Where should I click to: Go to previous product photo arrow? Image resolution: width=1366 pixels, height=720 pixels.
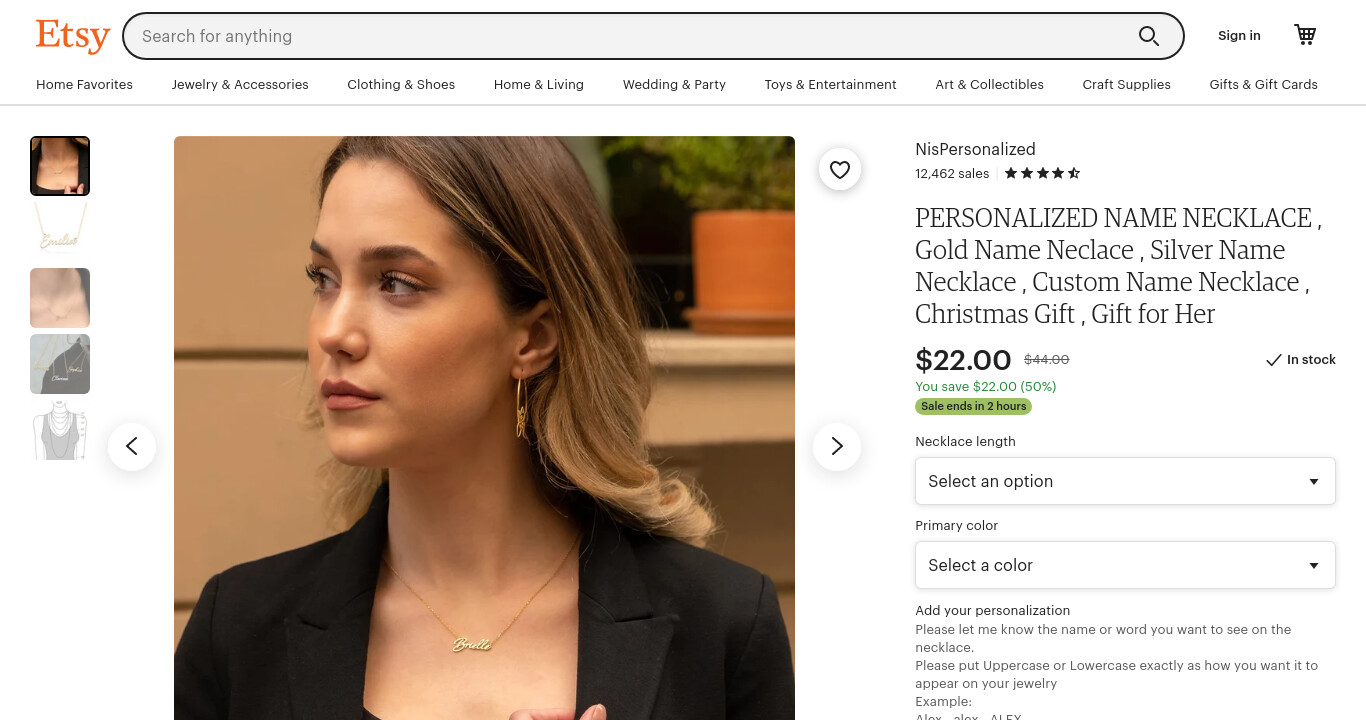pos(132,447)
